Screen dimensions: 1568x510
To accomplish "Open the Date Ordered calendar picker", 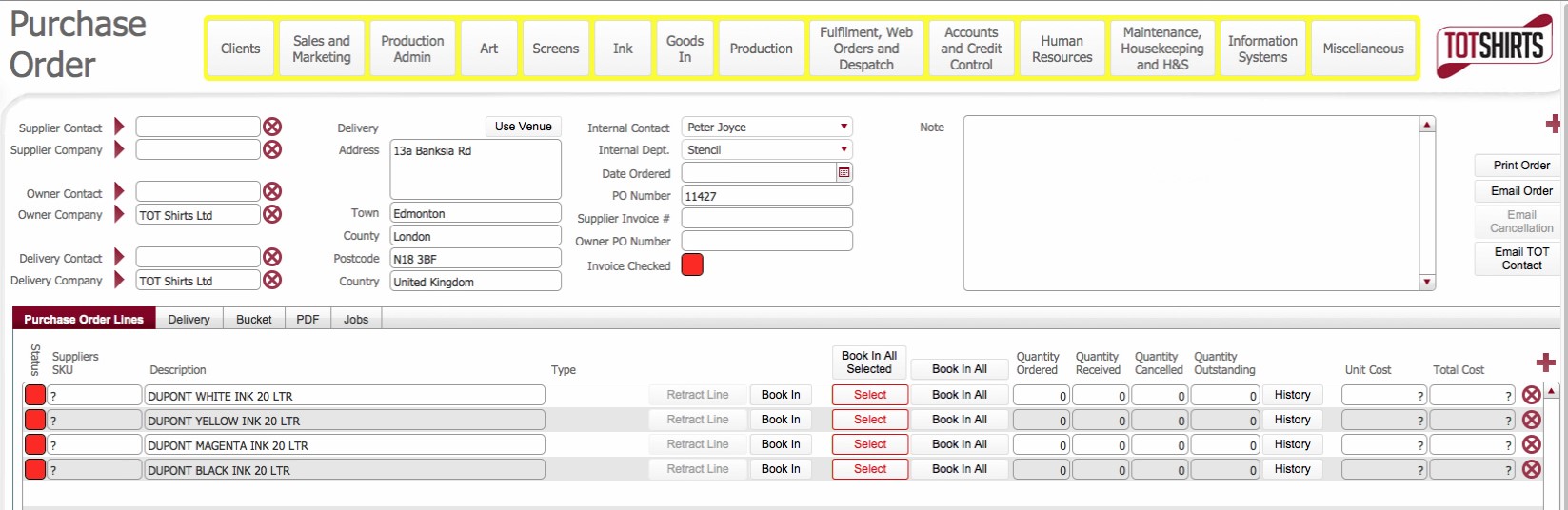I will pyautogui.click(x=844, y=172).
